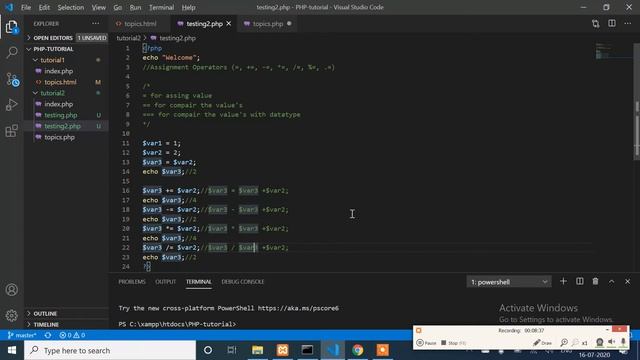Switch to the topics.php editor tab

click(268, 24)
